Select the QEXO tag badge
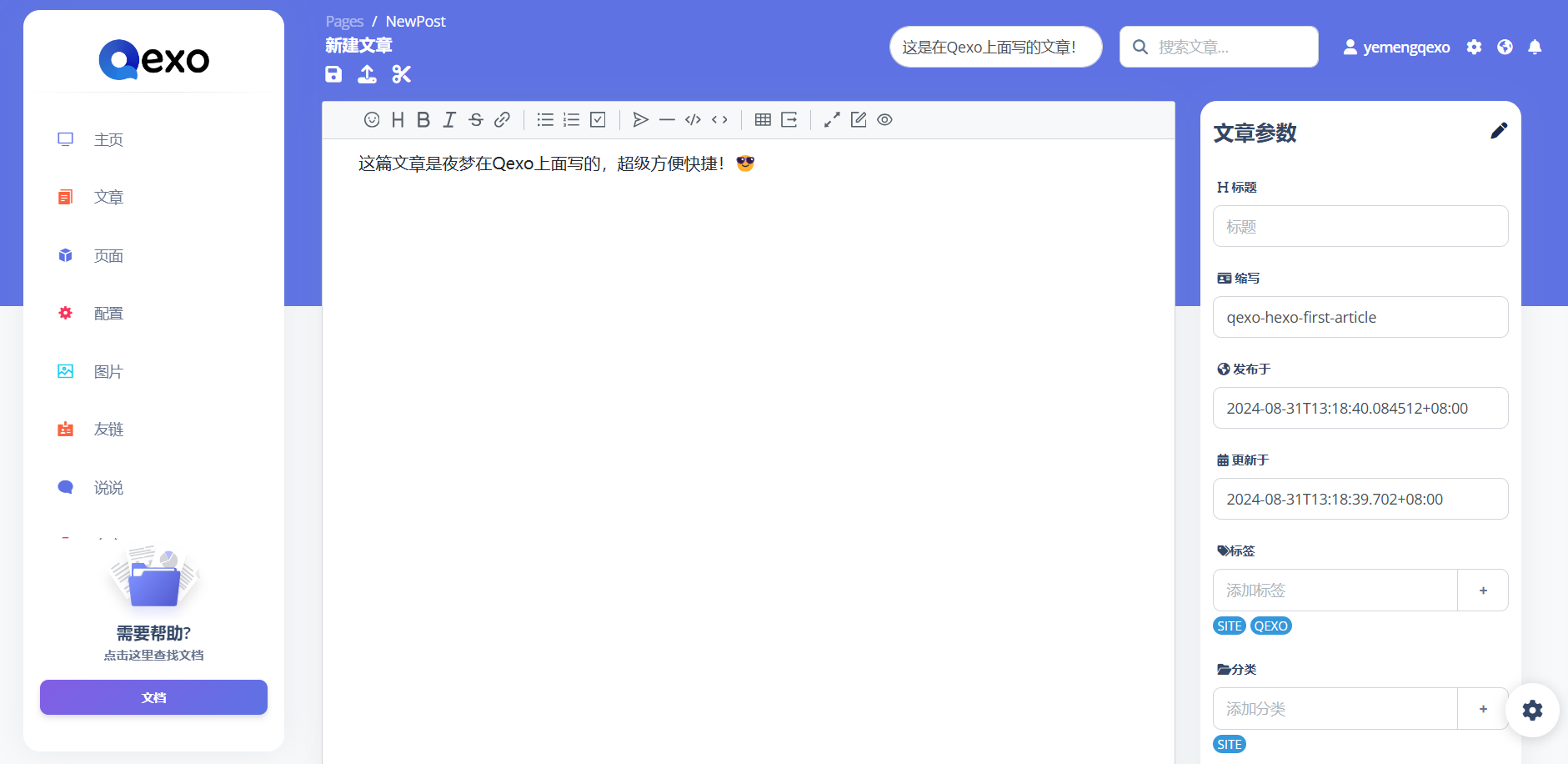 pos(1271,626)
